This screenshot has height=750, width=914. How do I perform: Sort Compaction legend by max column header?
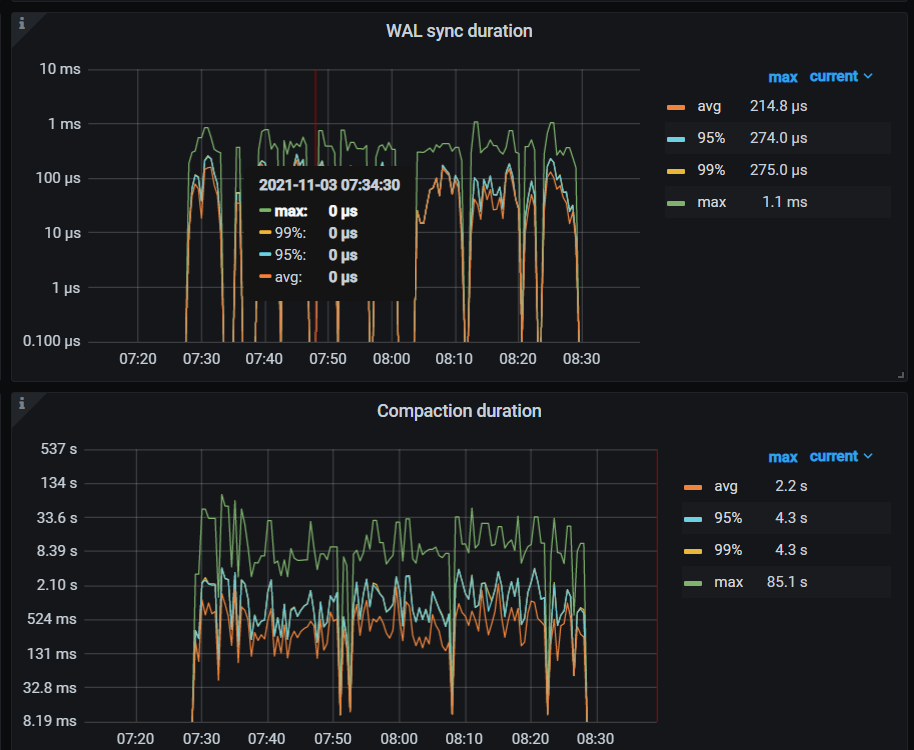pos(782,457)
